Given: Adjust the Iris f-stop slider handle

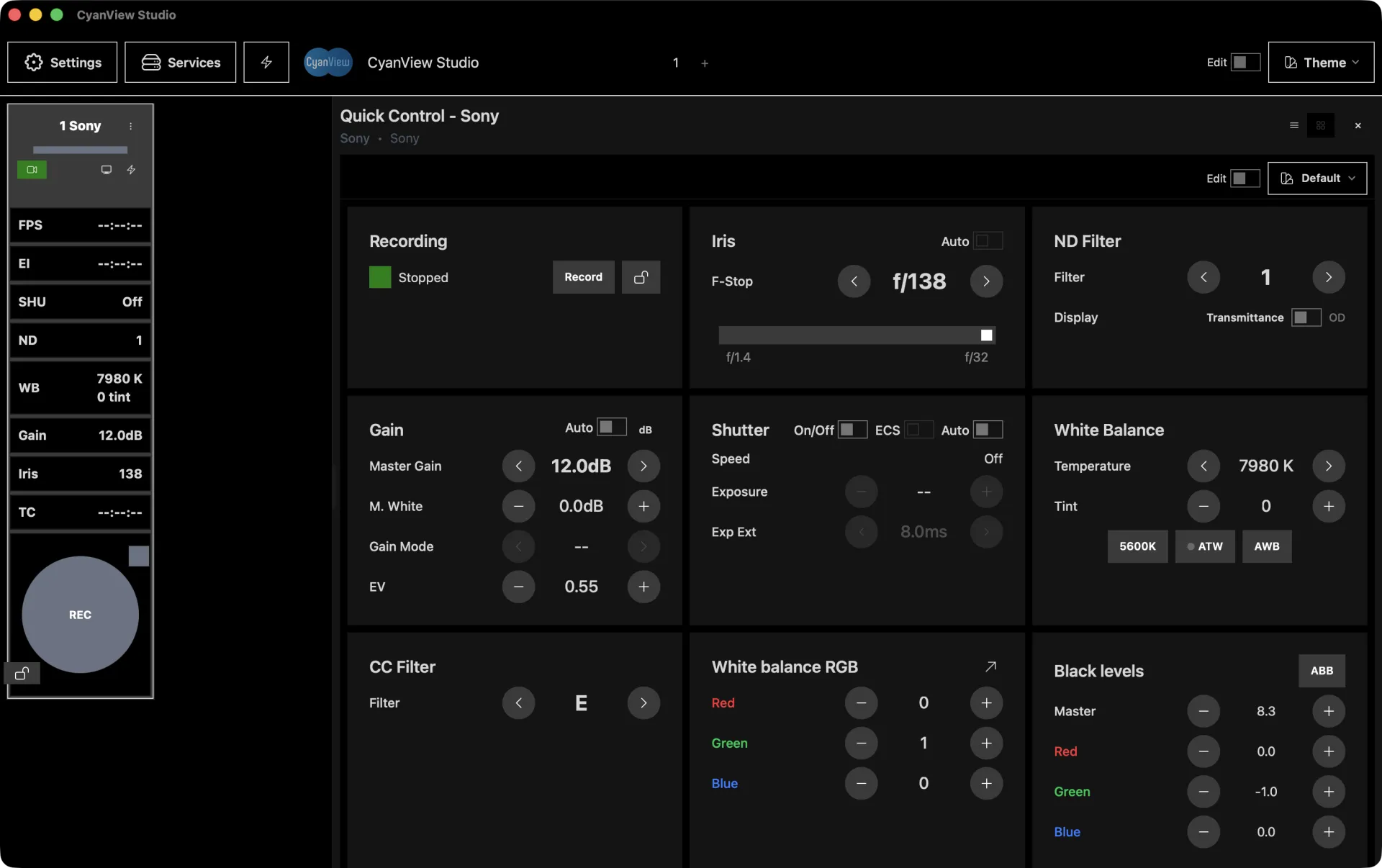Looking at the screenshot, I should click(986, 335).
